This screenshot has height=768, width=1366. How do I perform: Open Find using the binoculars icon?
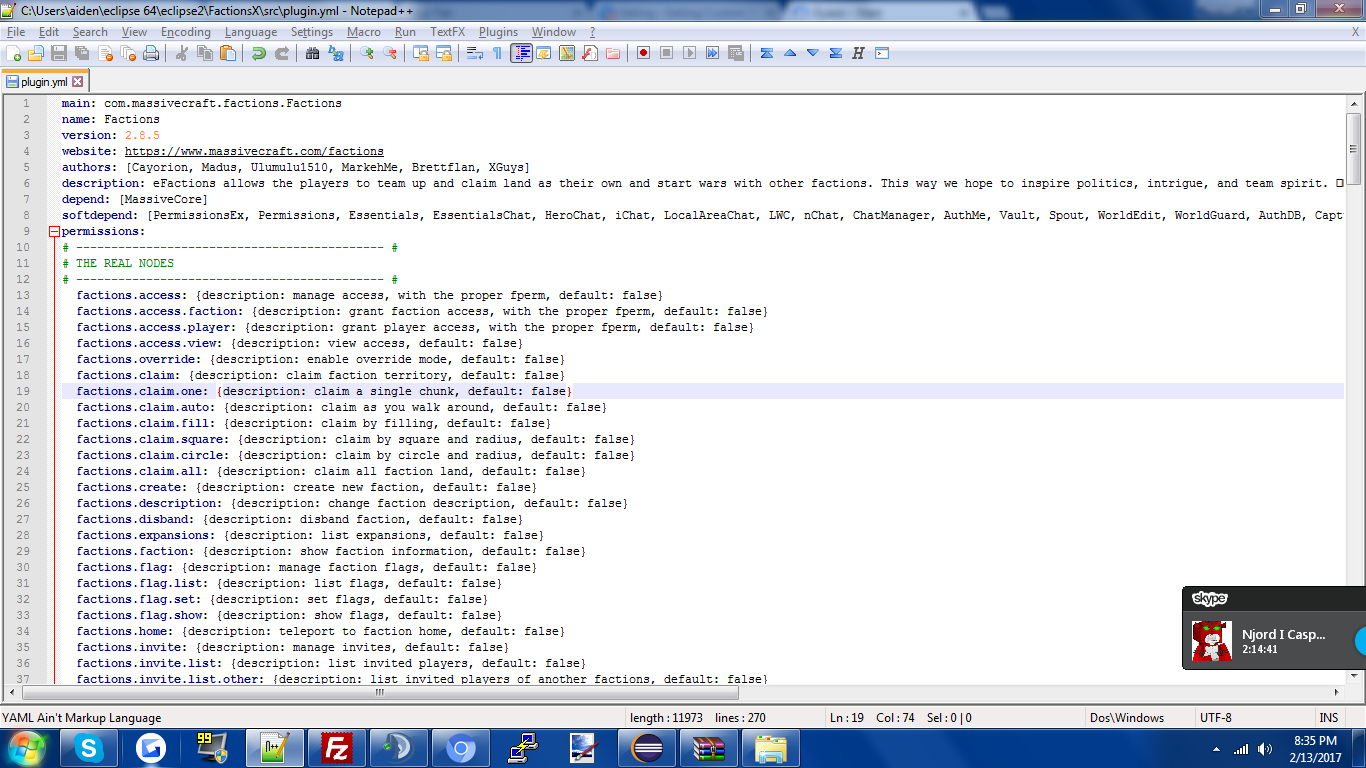pos(313,53)
